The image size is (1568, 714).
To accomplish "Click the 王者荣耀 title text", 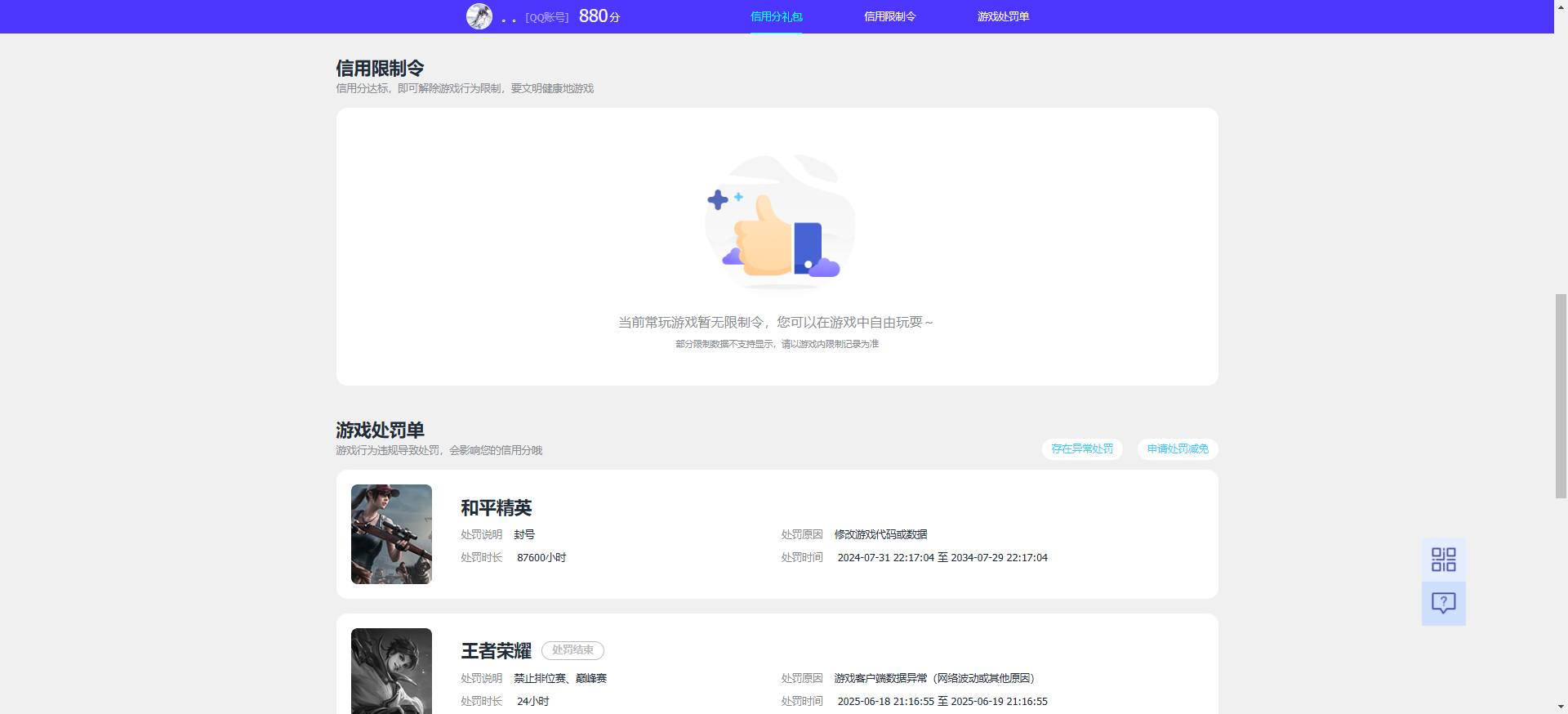I will click(x=496, y=651).
